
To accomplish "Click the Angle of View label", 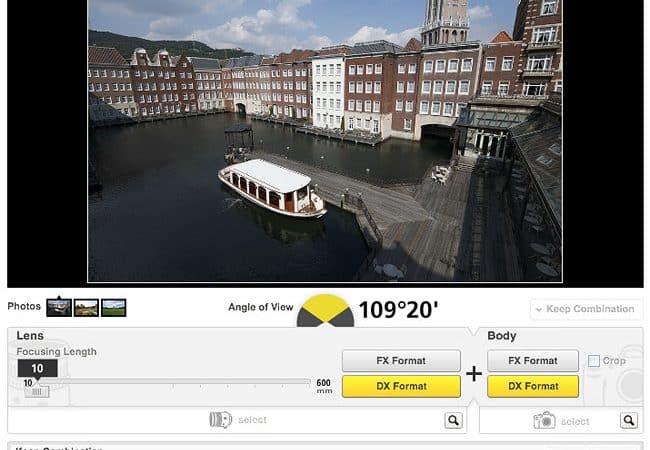I will pos(261,307).
